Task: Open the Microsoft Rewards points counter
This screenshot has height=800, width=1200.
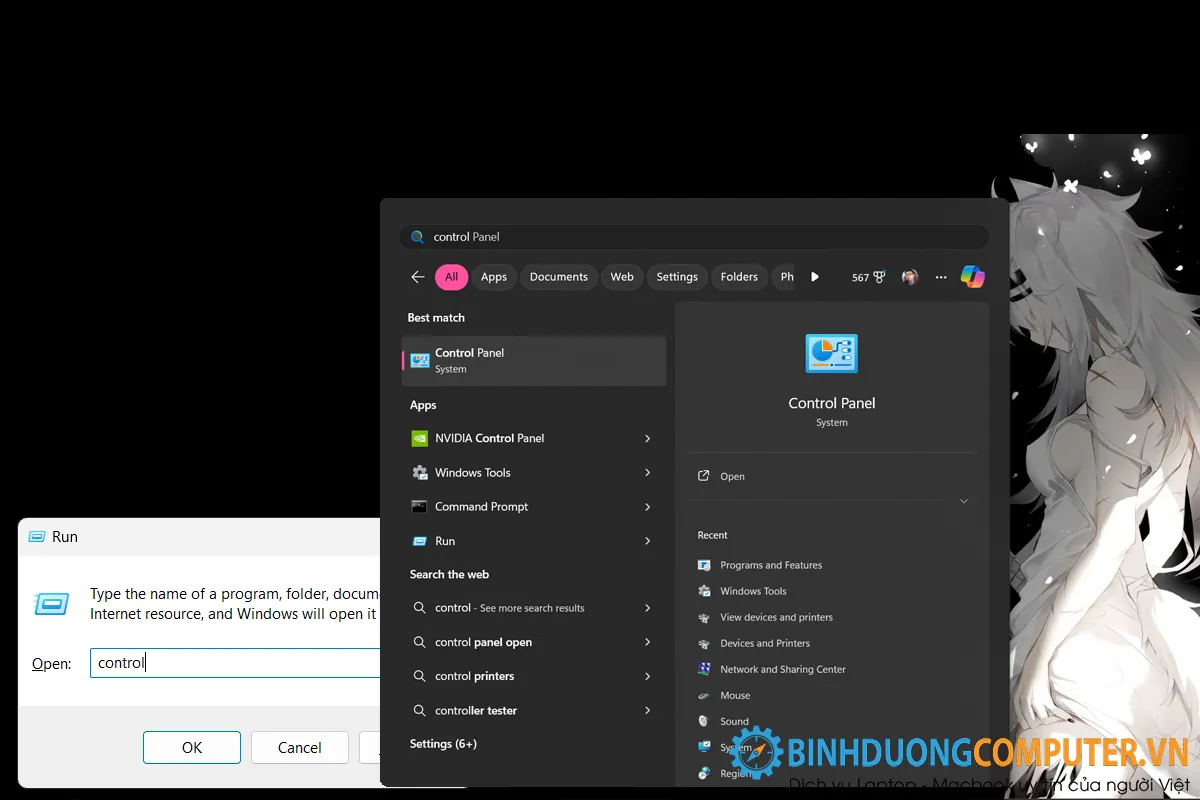Action: point(868,277)
